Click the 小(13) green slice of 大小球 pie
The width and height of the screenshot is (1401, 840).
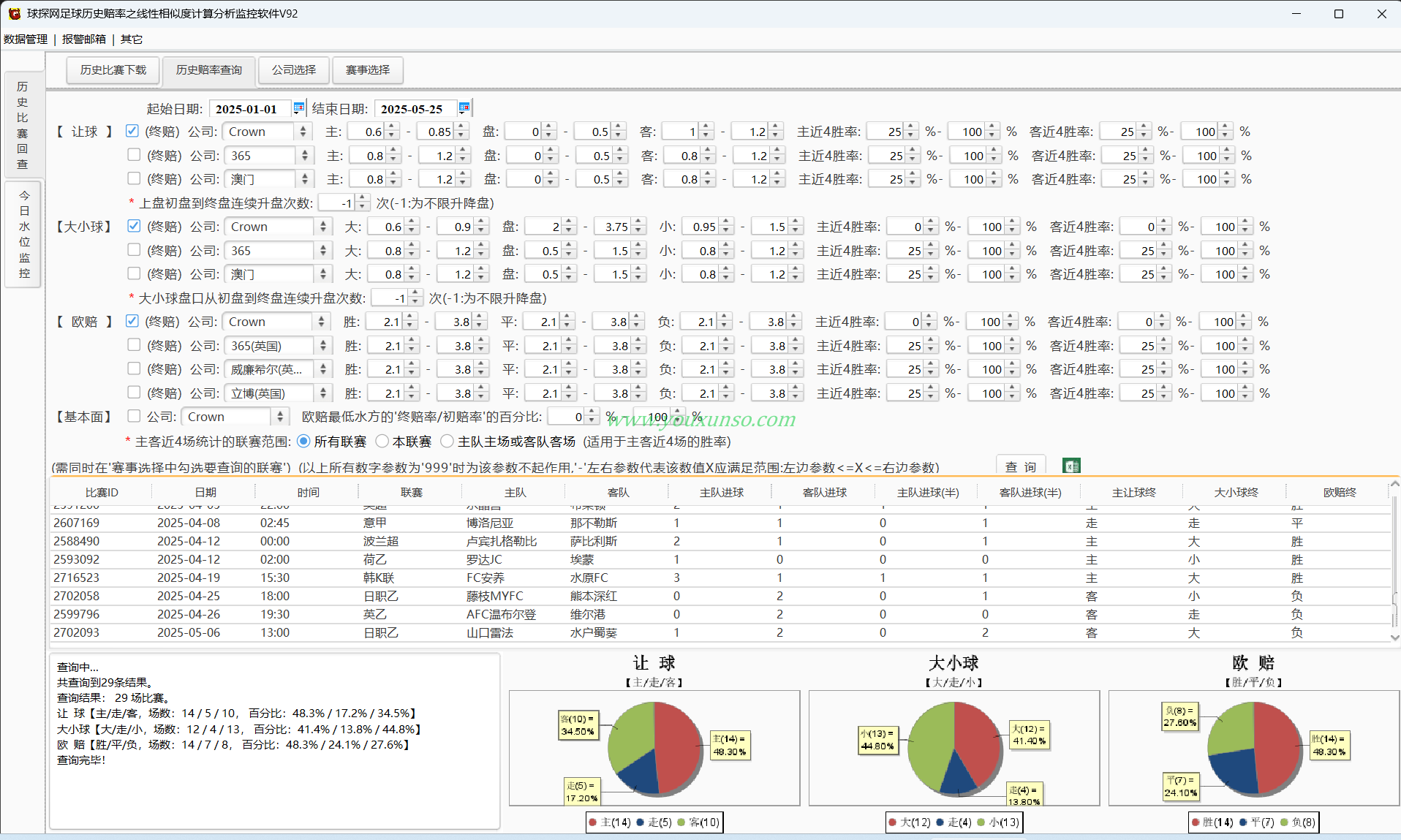click(930, 746)
